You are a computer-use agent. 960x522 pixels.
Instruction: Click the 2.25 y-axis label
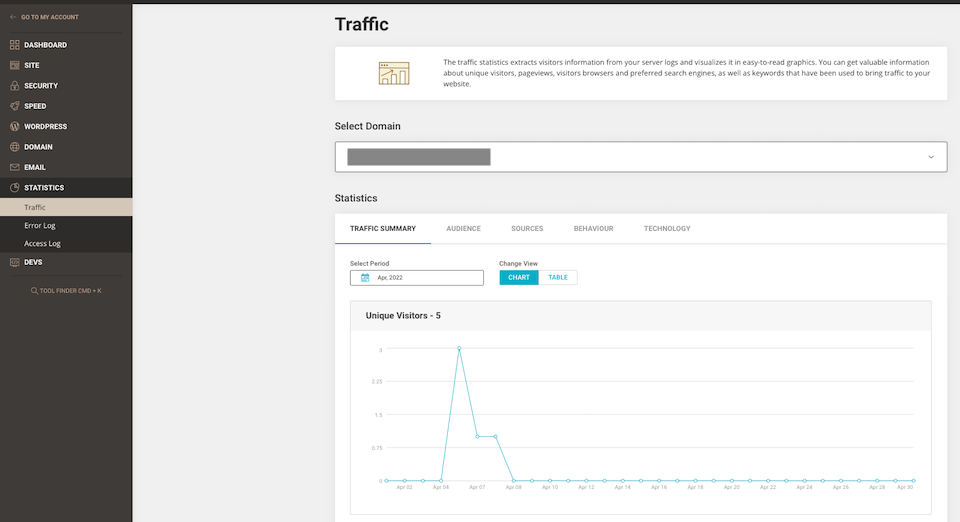point(377,381)
